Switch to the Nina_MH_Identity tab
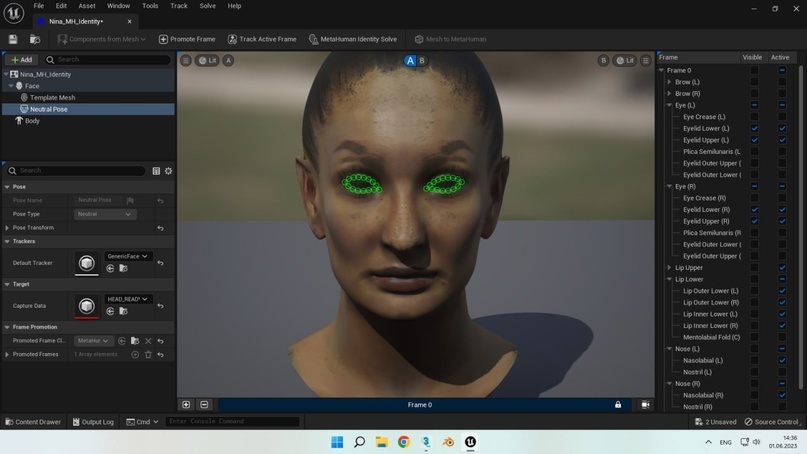807x454 pixels. (76, 22)
